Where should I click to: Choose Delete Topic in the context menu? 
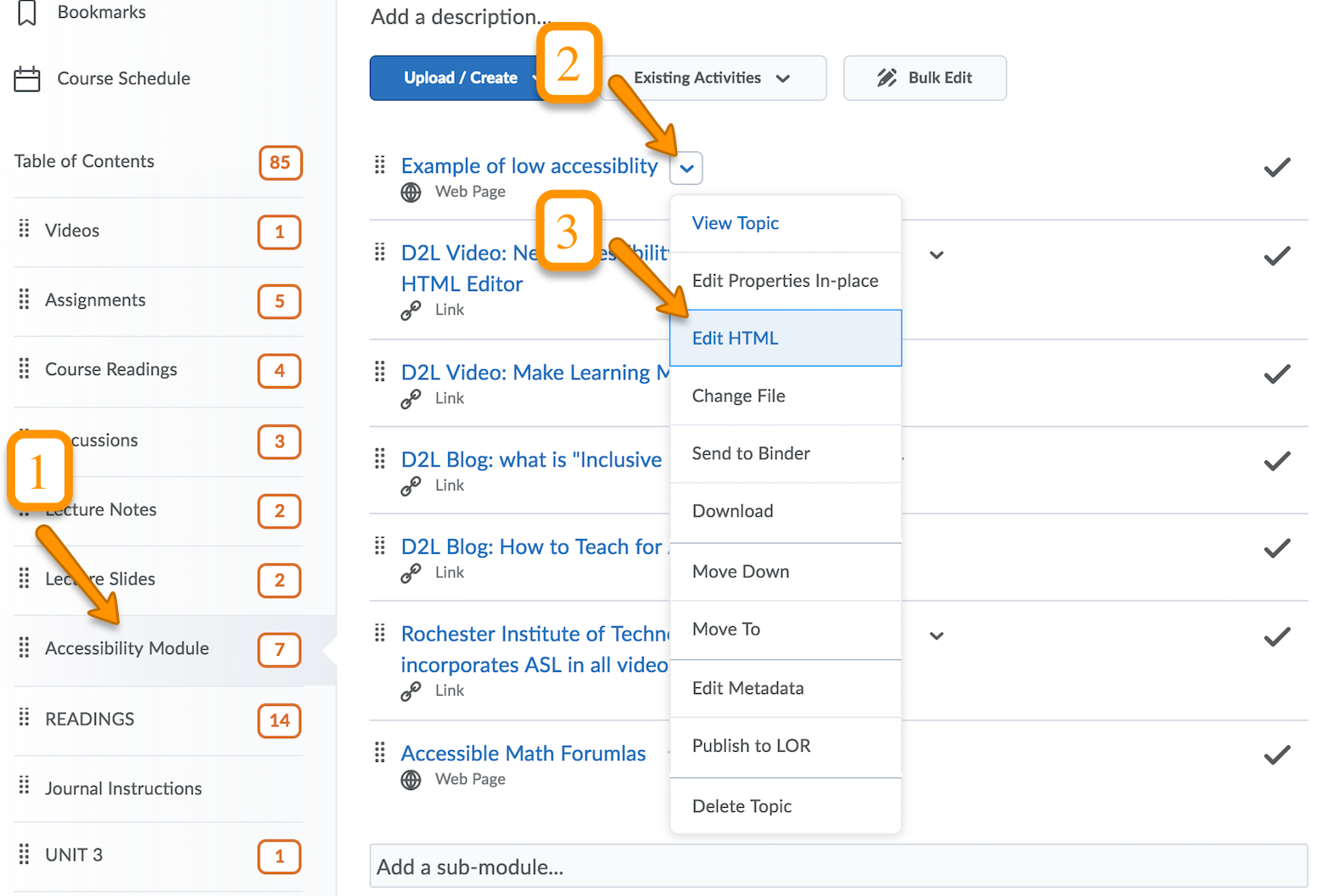742,806
